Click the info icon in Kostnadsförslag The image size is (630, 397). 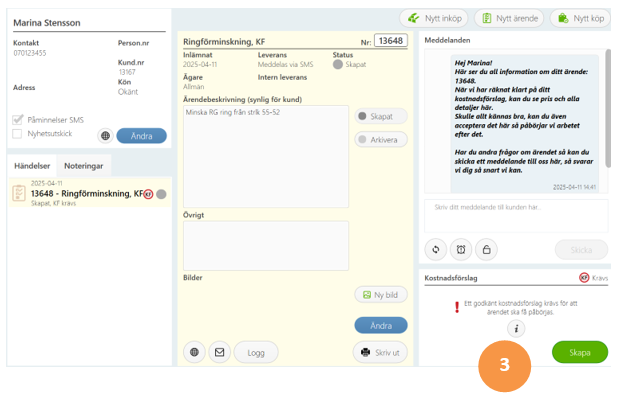(x=516, y=329)
